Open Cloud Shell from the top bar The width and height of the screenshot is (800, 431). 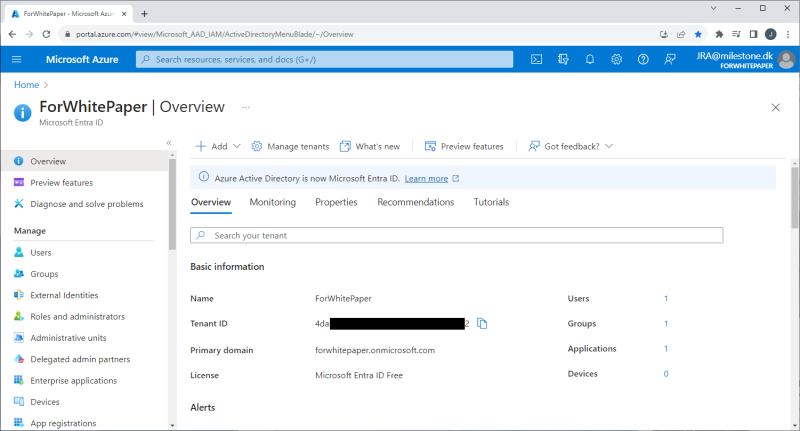point(537,59)
